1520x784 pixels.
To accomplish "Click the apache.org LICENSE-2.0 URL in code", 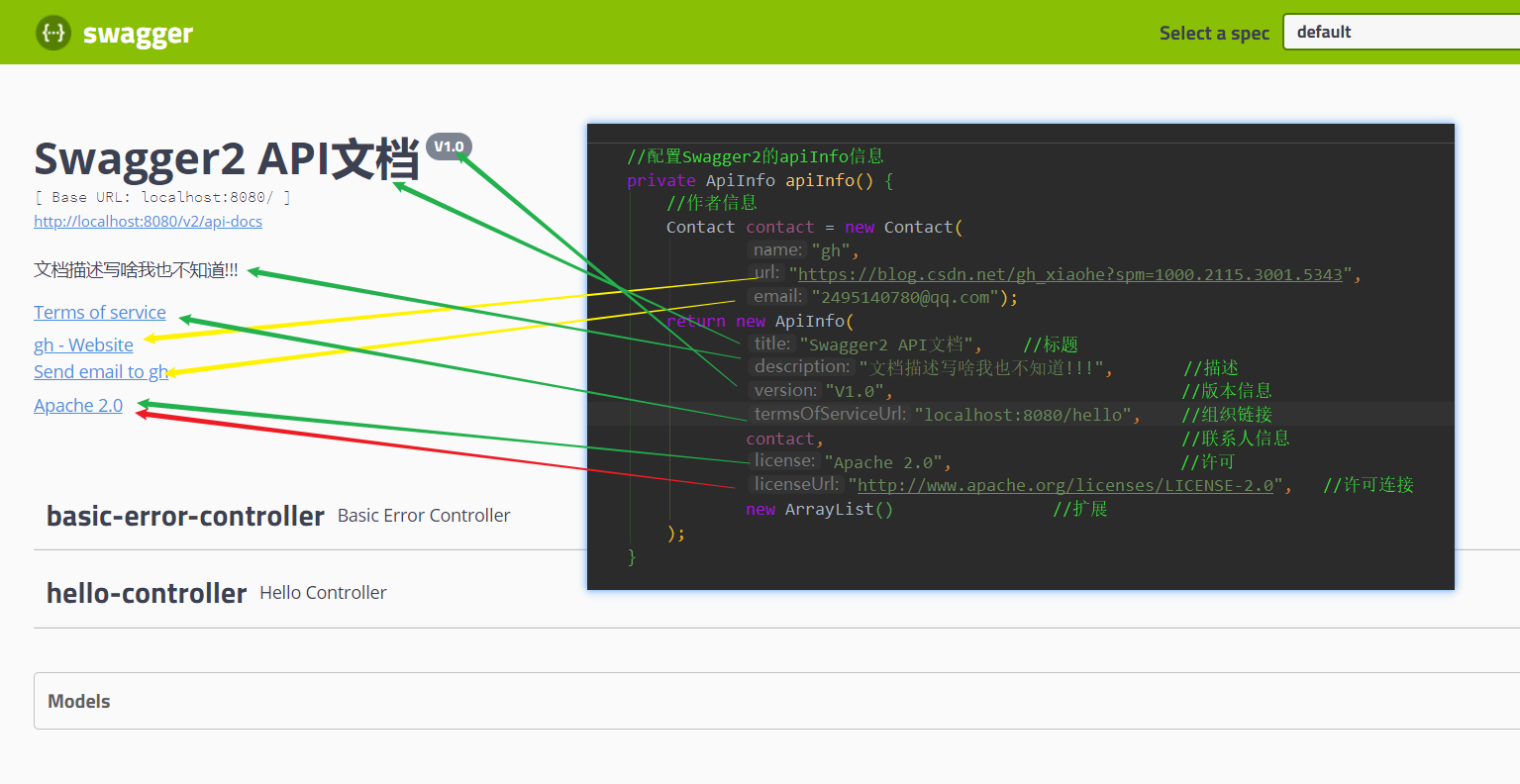I will tap(1065, 485).
